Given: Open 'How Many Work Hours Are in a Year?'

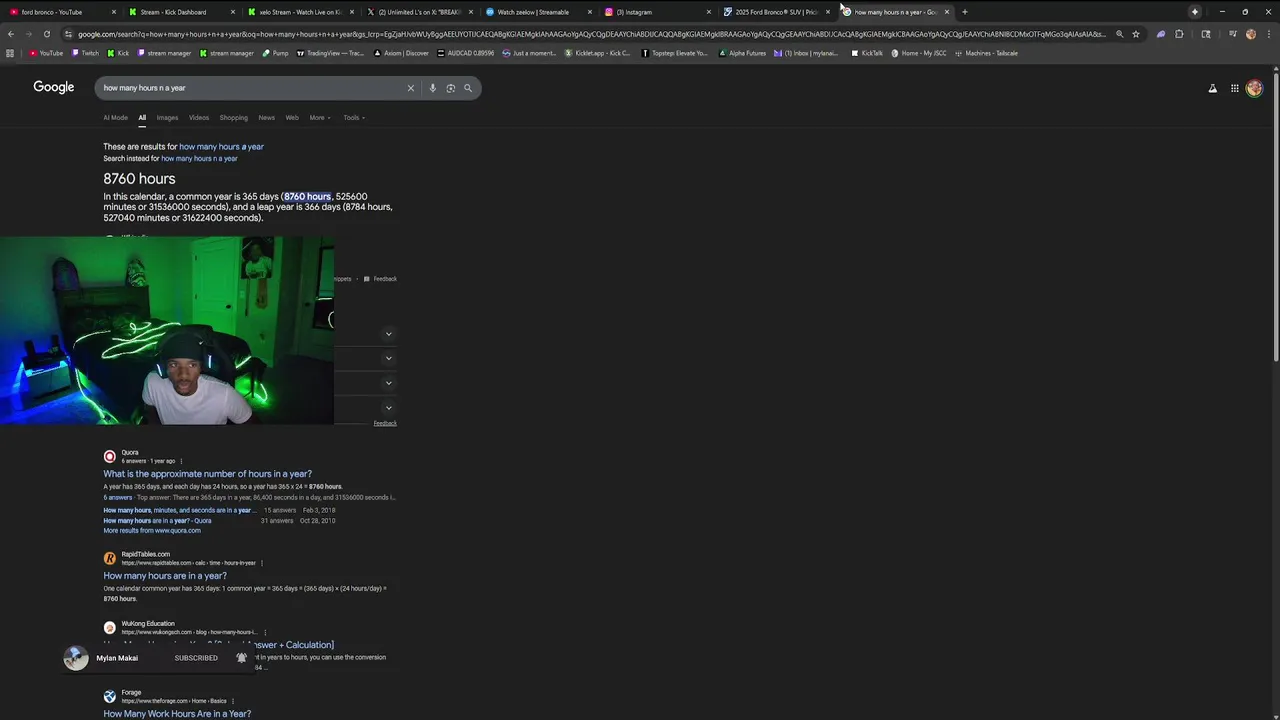Looking at the screenshot, I should 177,714.
